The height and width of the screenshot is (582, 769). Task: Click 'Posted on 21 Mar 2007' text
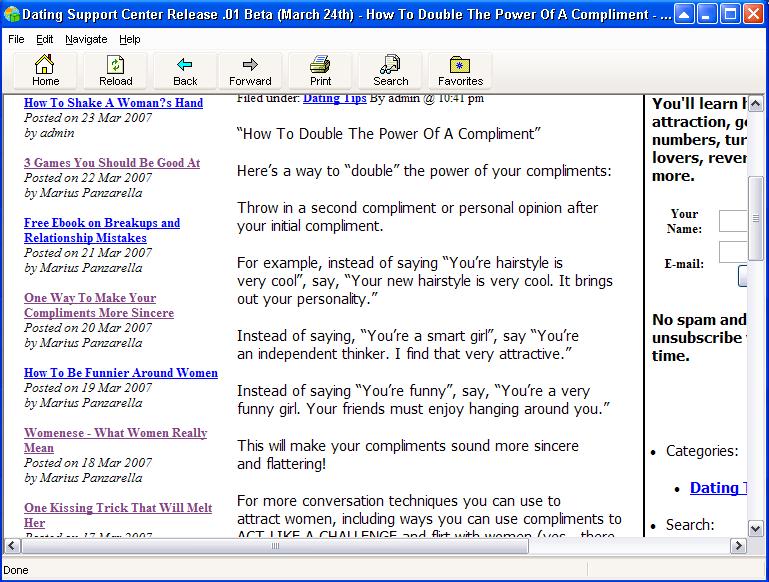coord(88,253)
